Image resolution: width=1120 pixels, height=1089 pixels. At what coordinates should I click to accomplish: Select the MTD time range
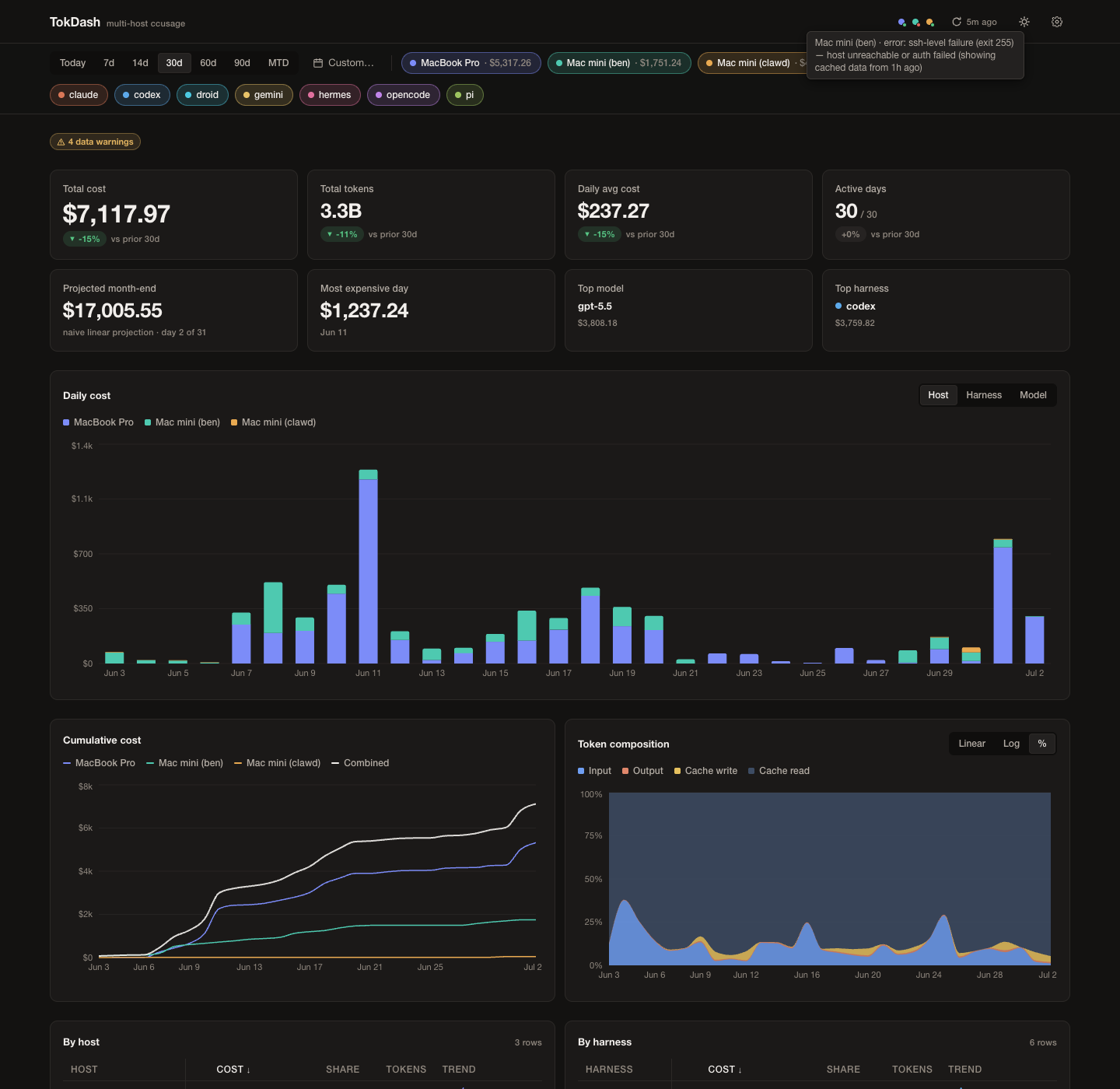(278, 63)
